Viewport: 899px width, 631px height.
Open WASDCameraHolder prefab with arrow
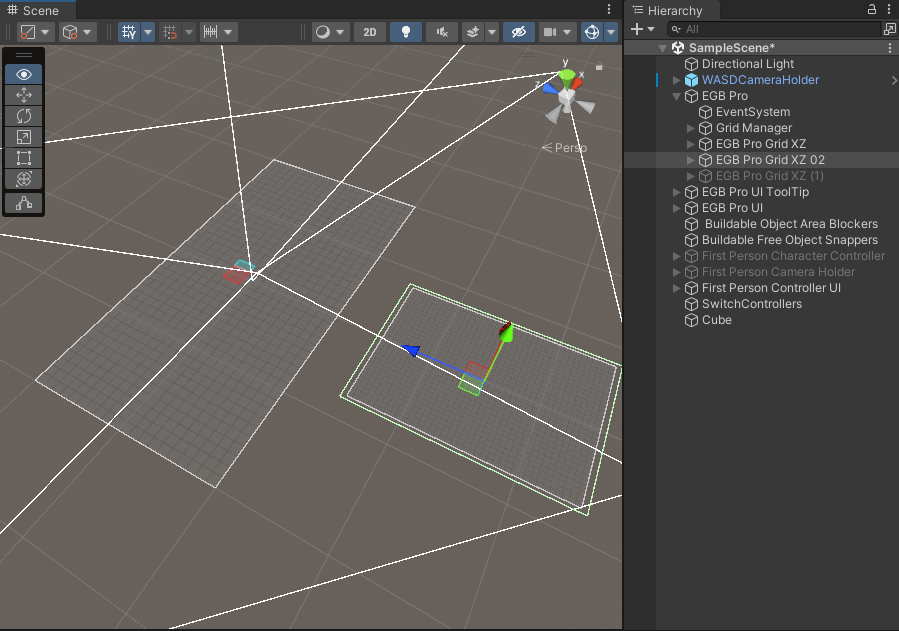(893, 80)
